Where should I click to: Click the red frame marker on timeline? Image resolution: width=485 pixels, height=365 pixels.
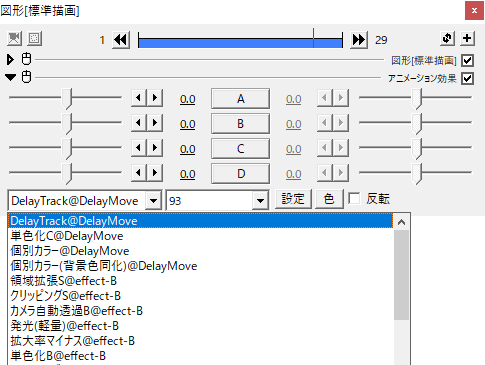pos(313,38)
